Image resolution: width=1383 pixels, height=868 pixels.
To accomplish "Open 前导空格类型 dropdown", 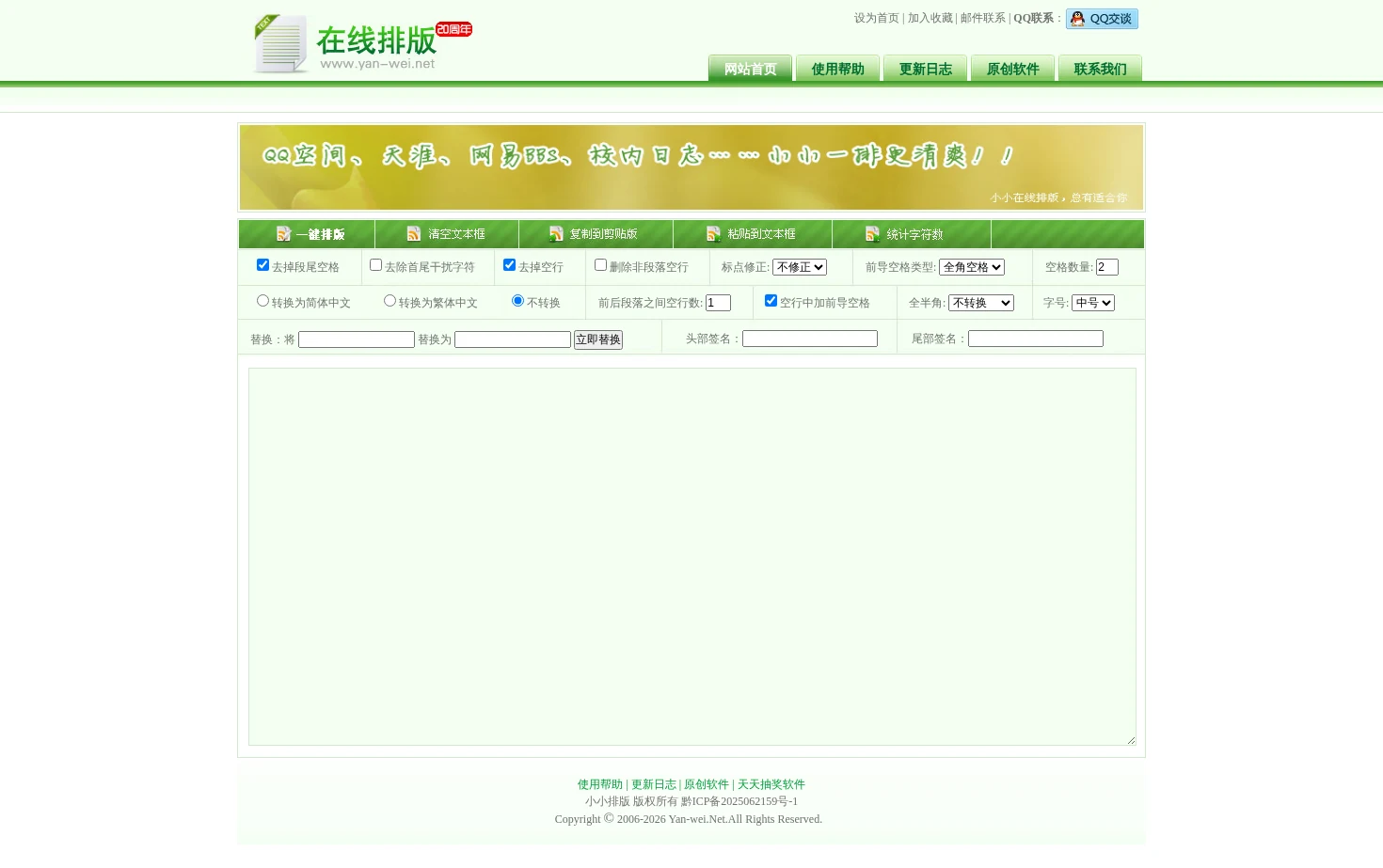I will pos(972,267).
